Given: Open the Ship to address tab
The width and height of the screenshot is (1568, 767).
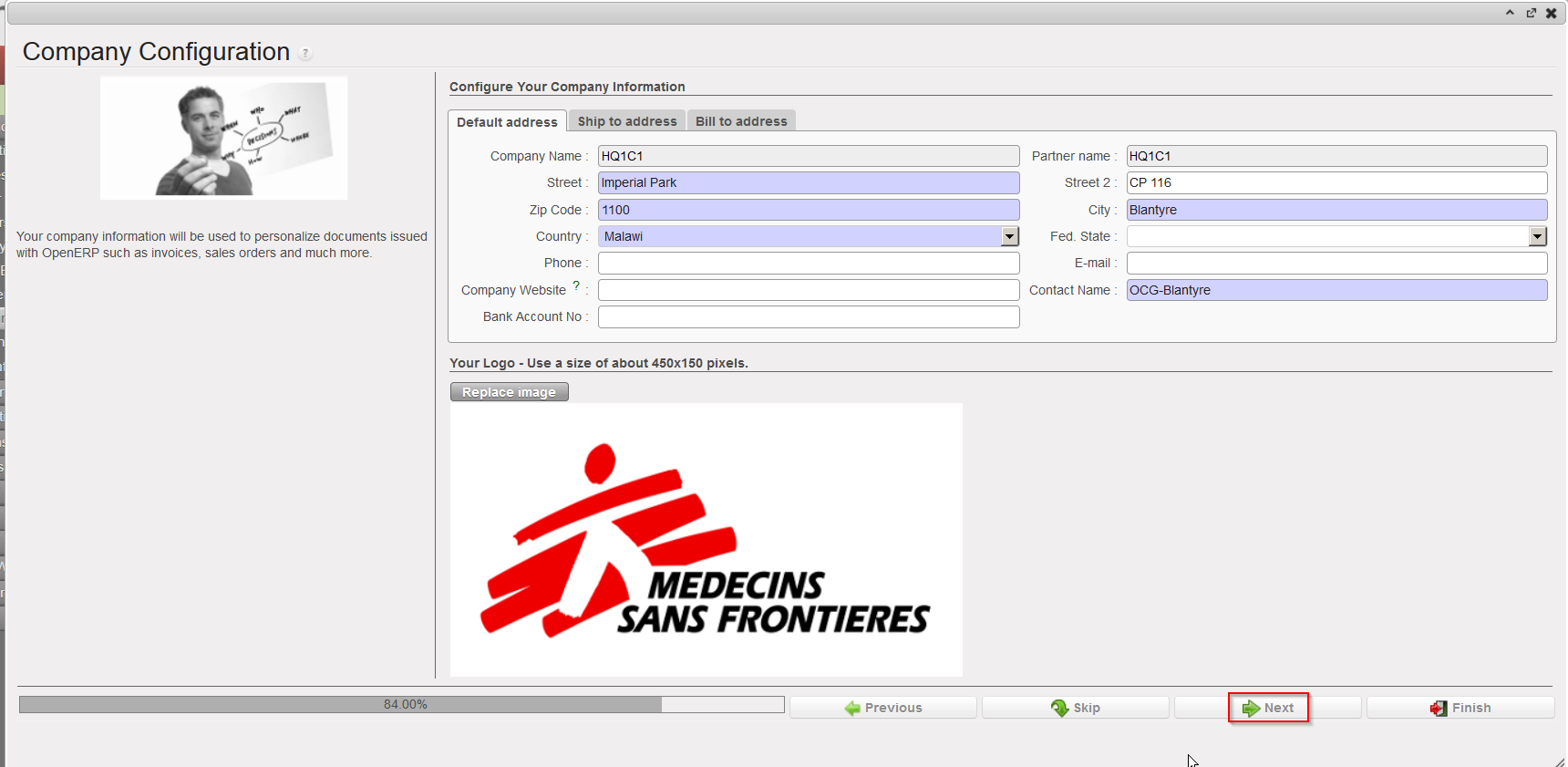Looking at the screenshot, I should (x=627, y=121).
